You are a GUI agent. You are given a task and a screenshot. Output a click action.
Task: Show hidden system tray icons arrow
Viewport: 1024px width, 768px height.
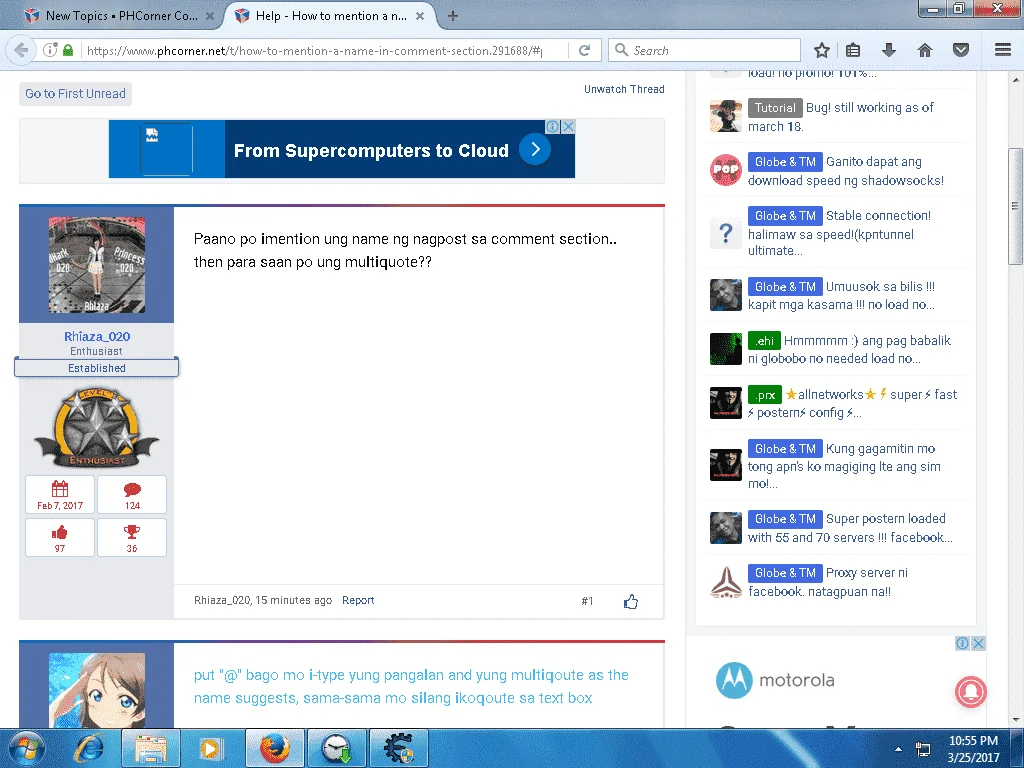[899, 749]
